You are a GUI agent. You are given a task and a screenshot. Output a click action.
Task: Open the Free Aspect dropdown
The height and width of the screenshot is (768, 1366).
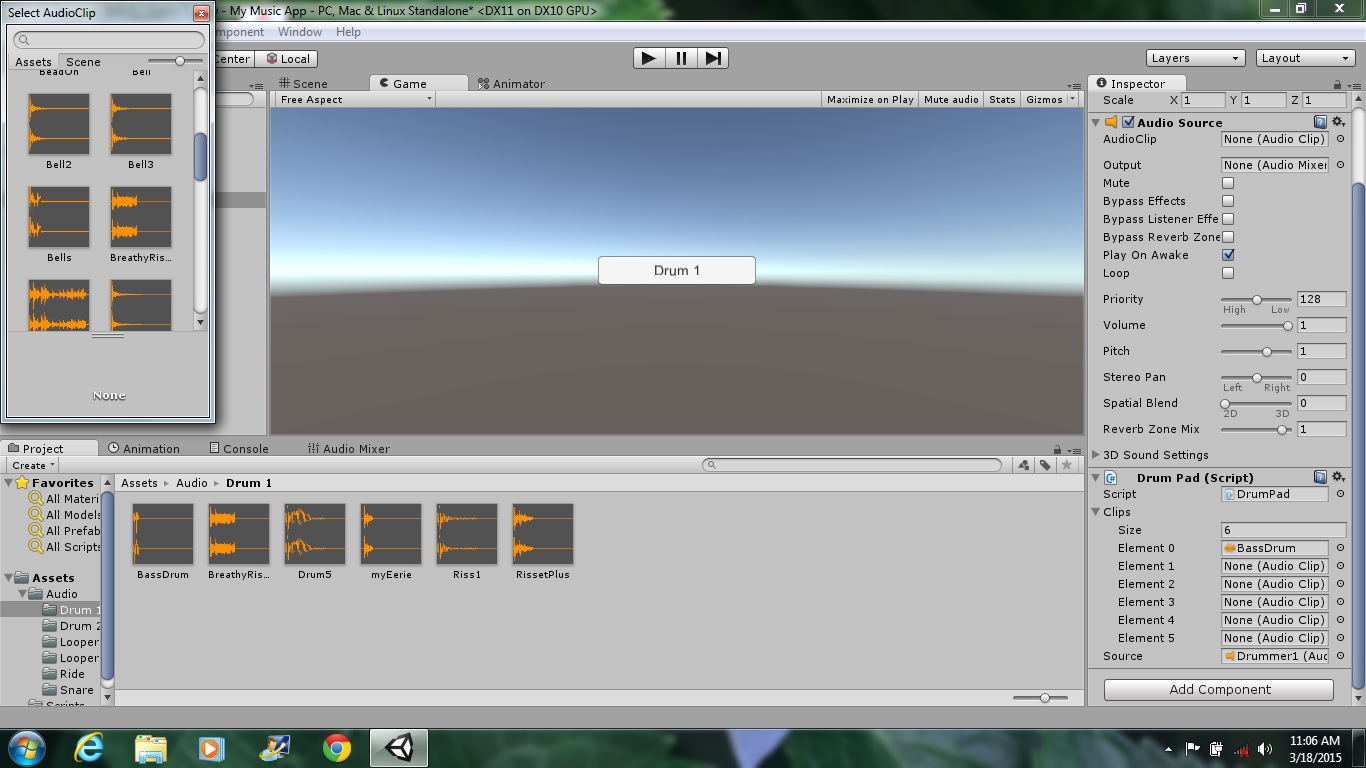point(356,99)
